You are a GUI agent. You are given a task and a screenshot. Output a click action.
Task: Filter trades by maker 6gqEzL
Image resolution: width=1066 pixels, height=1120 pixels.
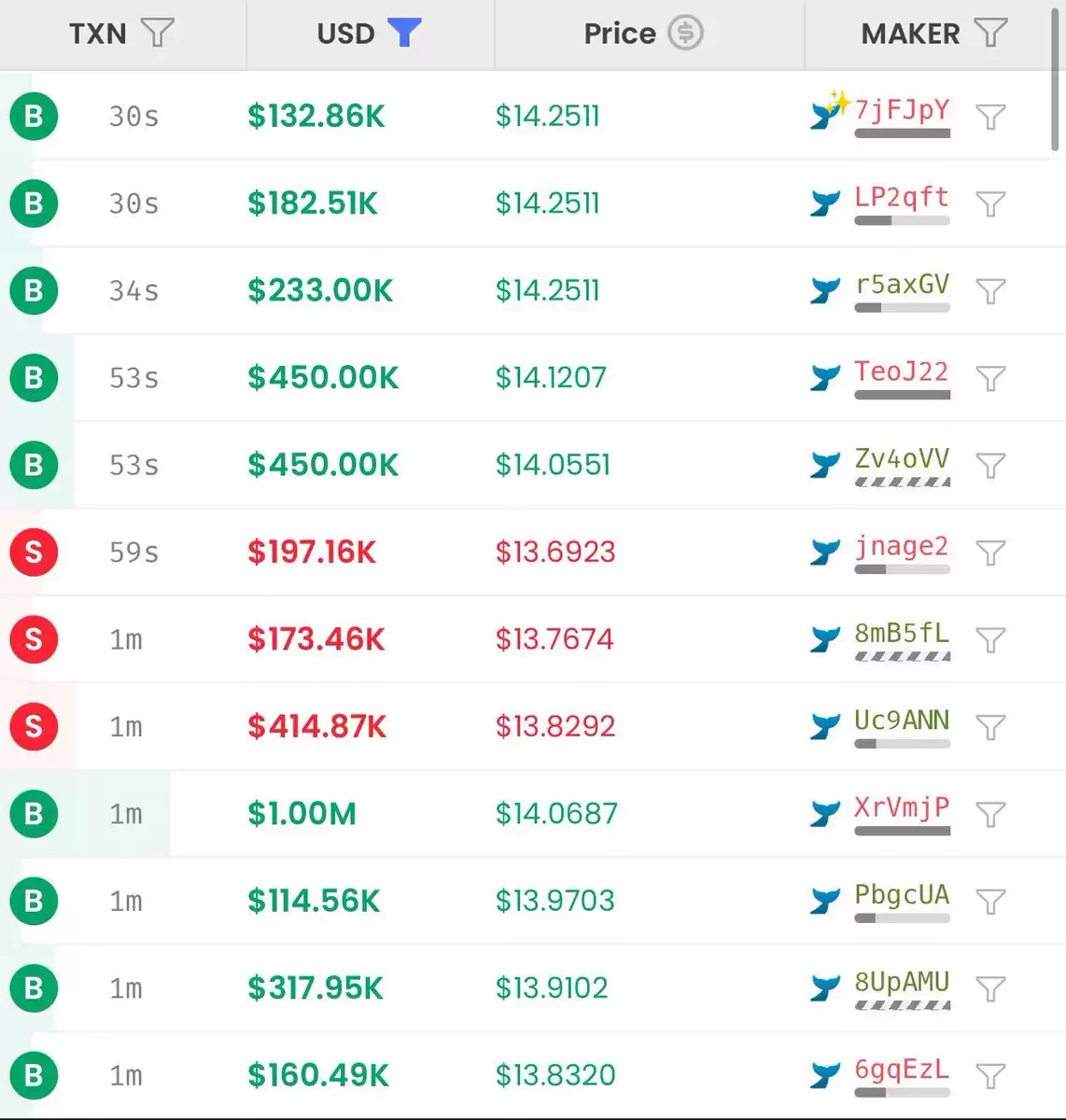point(990,1075)
